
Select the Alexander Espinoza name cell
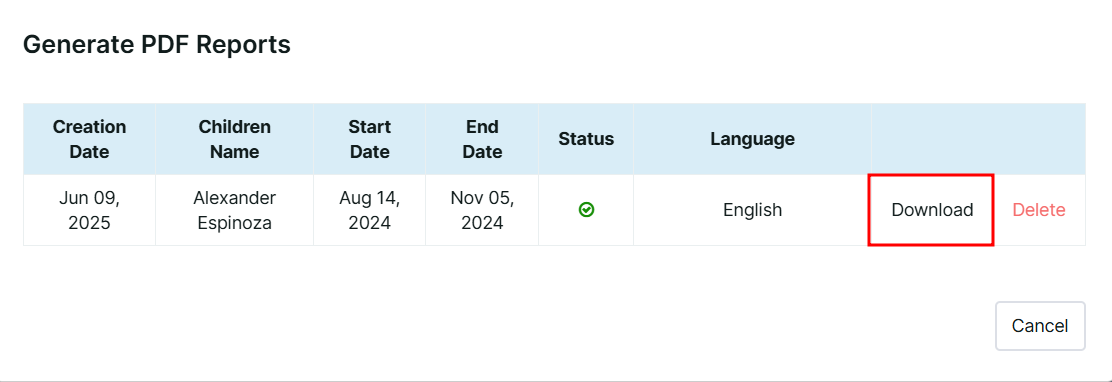click(x=234, y=210)
